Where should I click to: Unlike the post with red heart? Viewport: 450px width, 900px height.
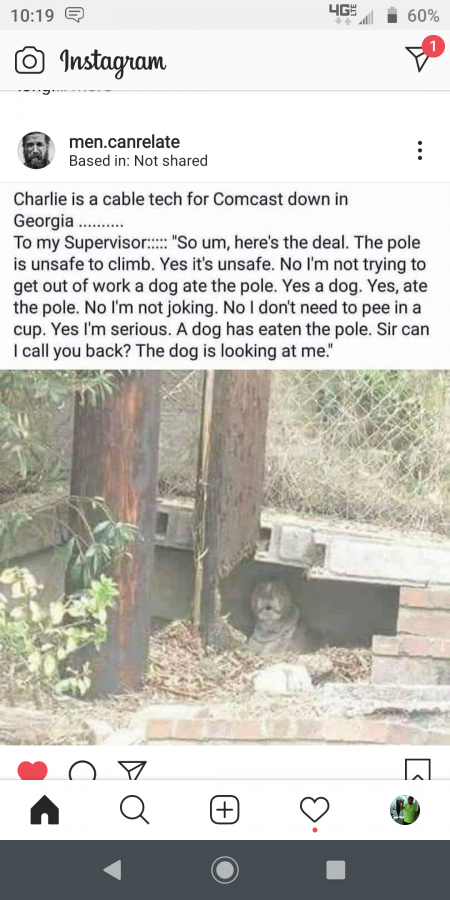[x=32, y=770]
